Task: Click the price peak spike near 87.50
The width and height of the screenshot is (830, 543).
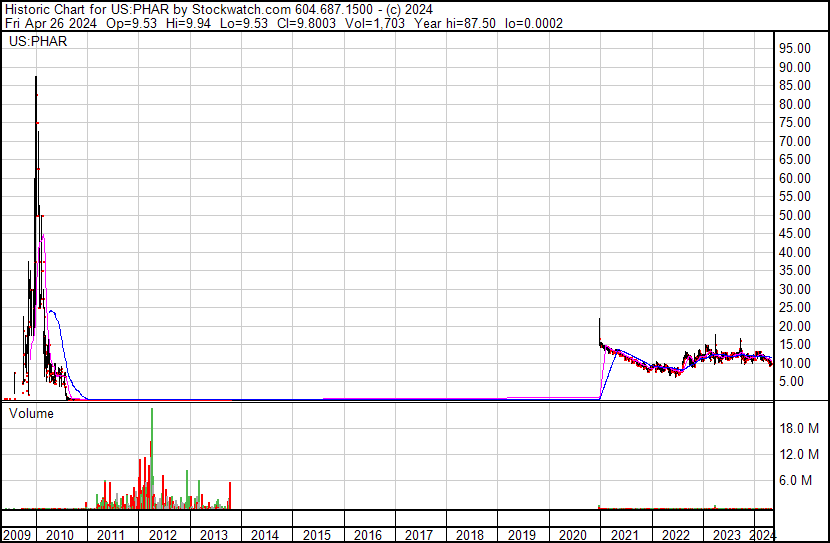Action: [36, 80]
